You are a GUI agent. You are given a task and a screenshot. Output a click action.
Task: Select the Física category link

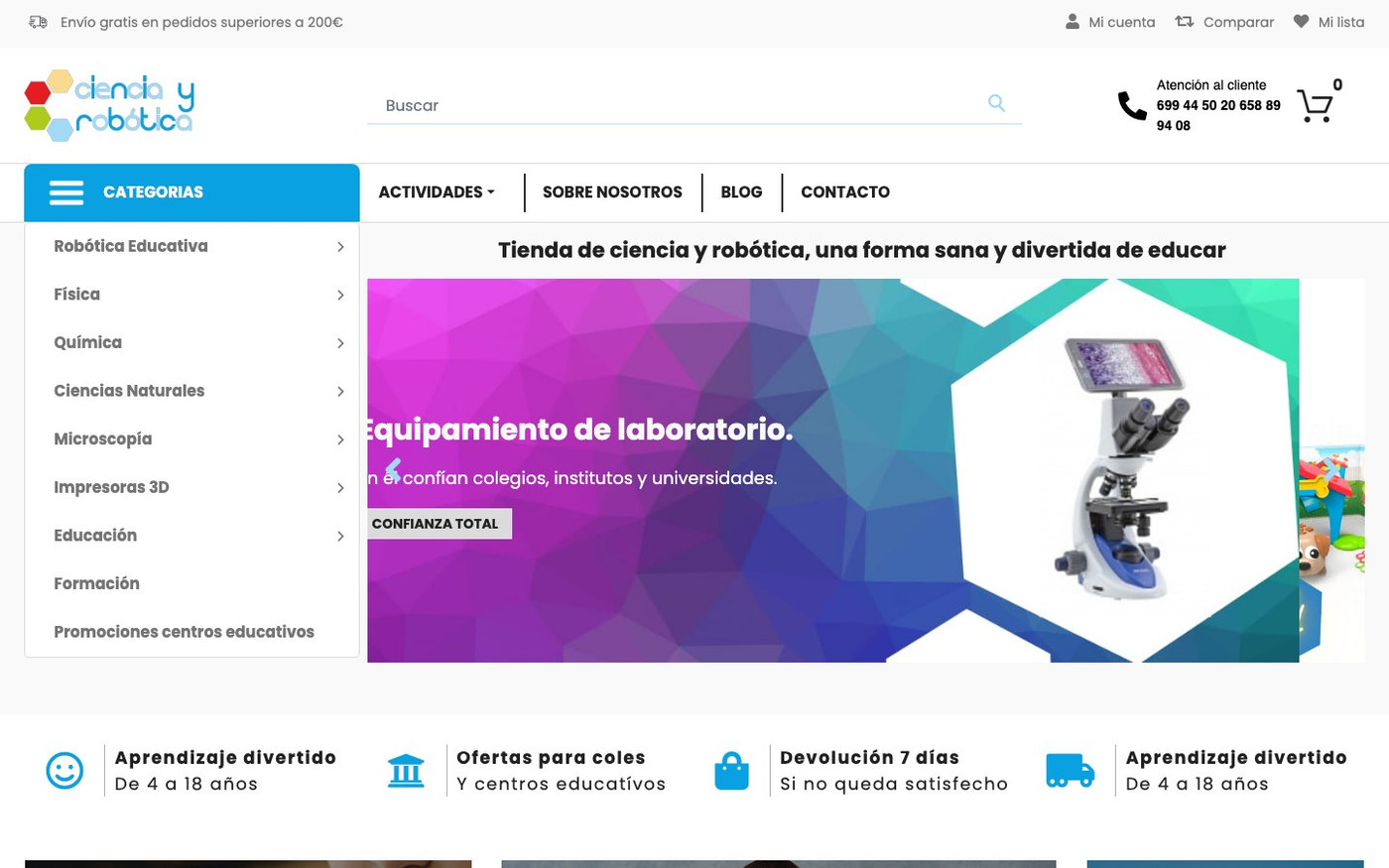[x=76, y=295]
